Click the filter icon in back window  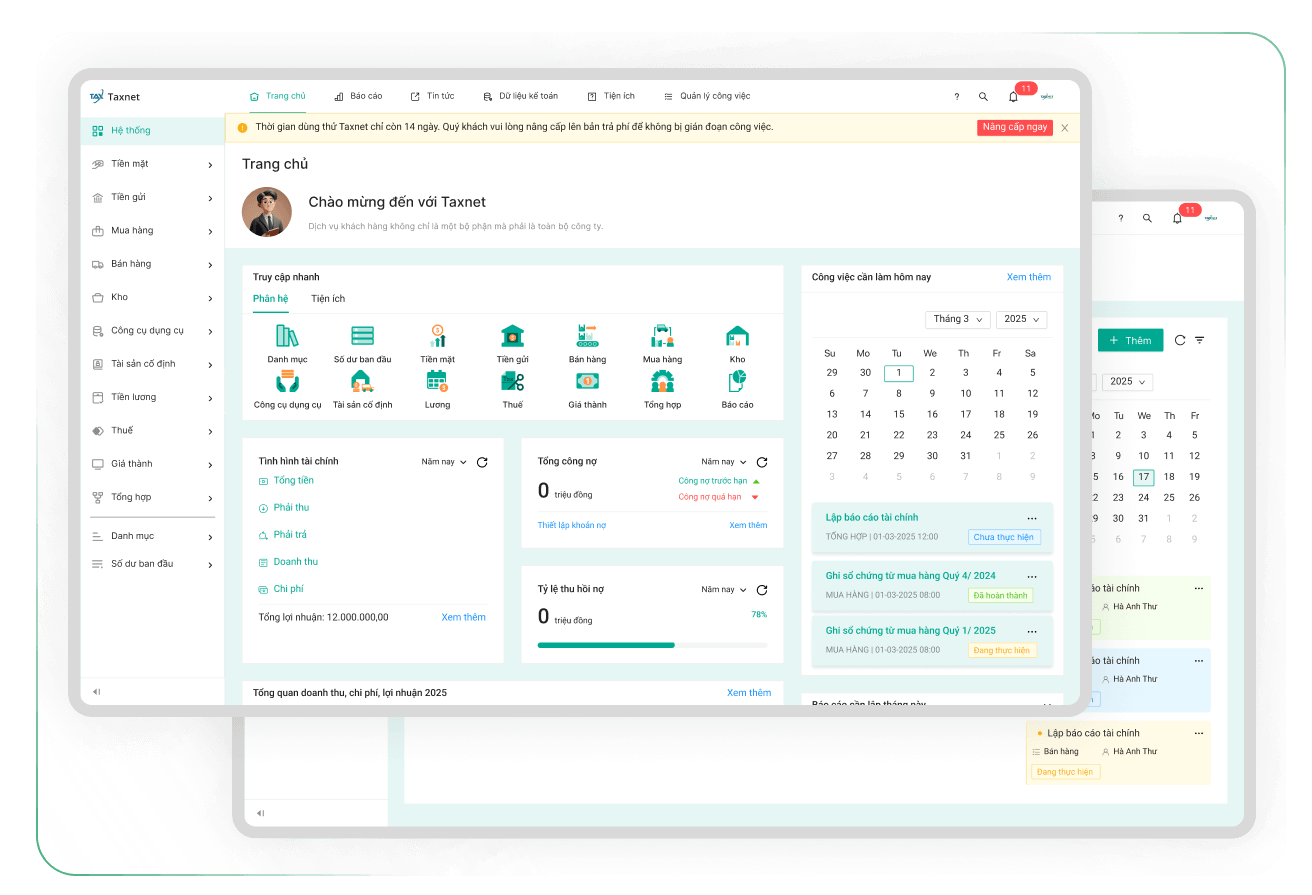coord(1200,340)
